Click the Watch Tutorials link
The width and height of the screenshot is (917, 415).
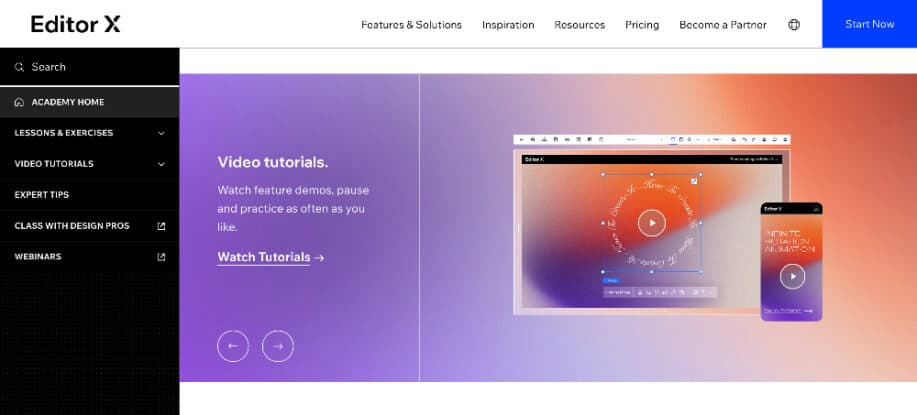tap(271, 257)
